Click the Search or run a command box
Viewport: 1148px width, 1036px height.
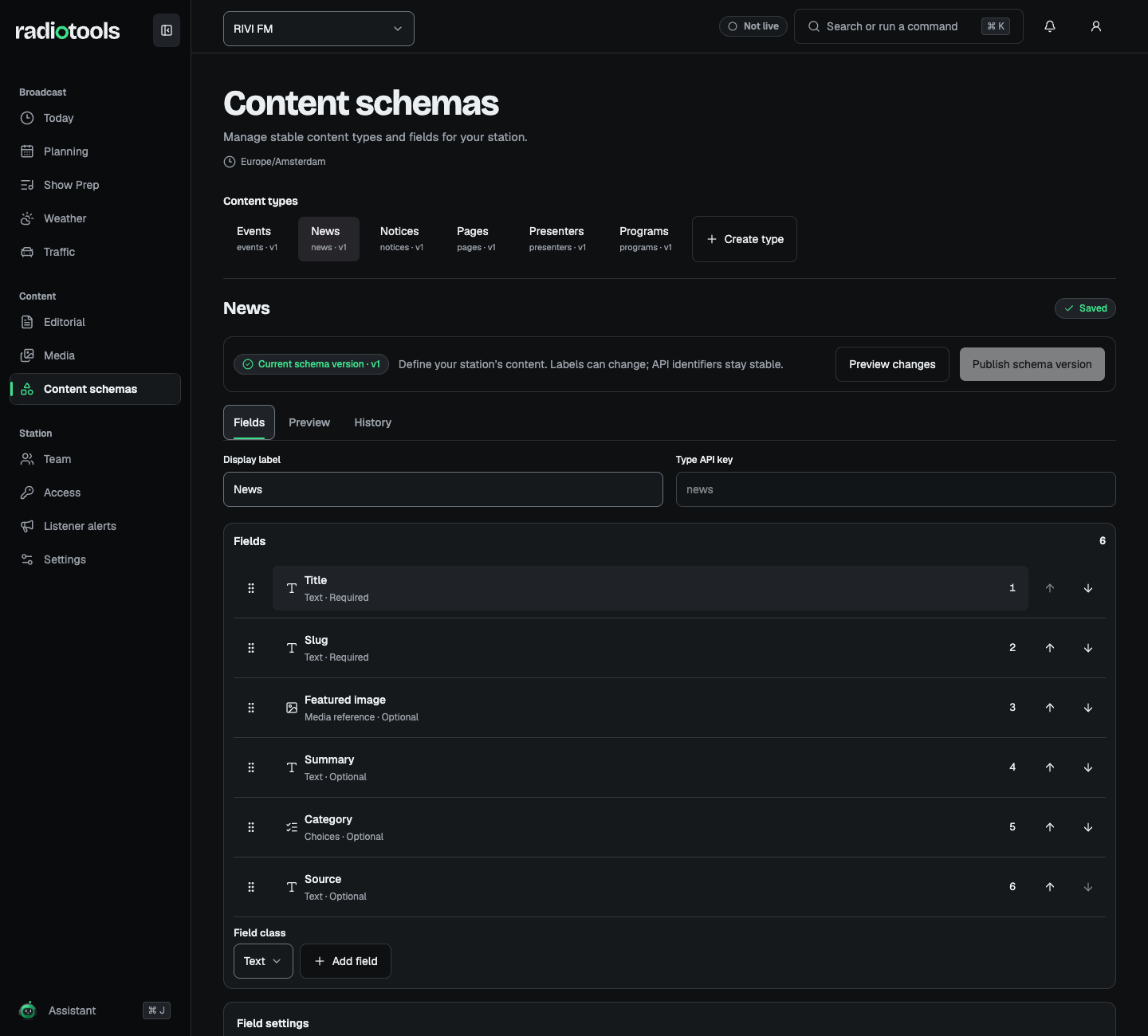pyautogui.click(x=909, y=26)
